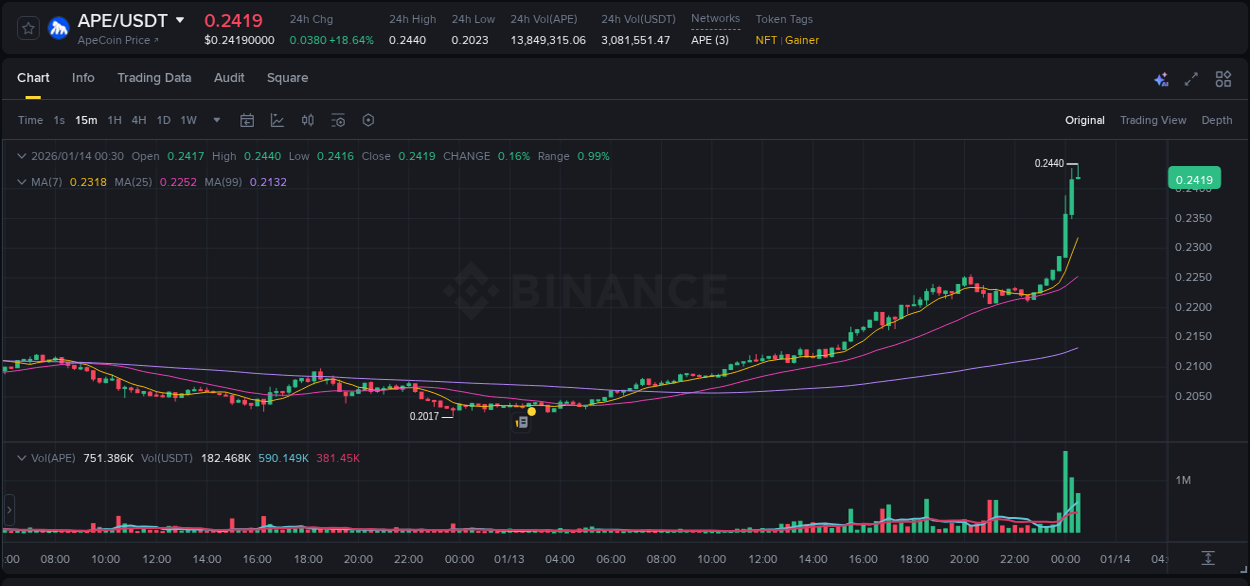Open chart settings hexagon icon
Viewport: 1250px width, 586px height.
[x=368, y=120]
